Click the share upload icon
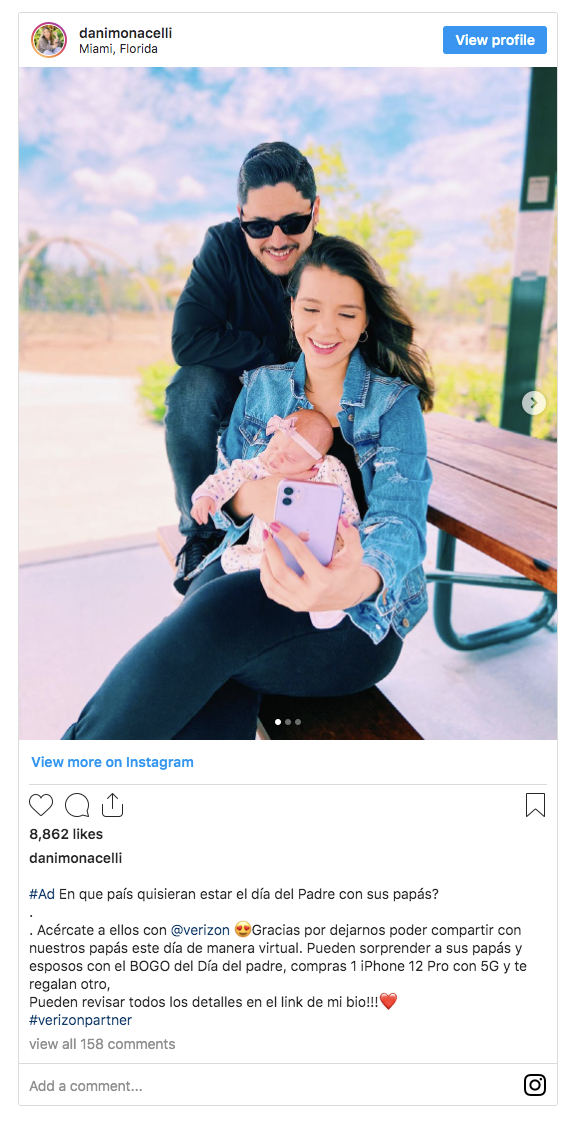 click(112, 805)
